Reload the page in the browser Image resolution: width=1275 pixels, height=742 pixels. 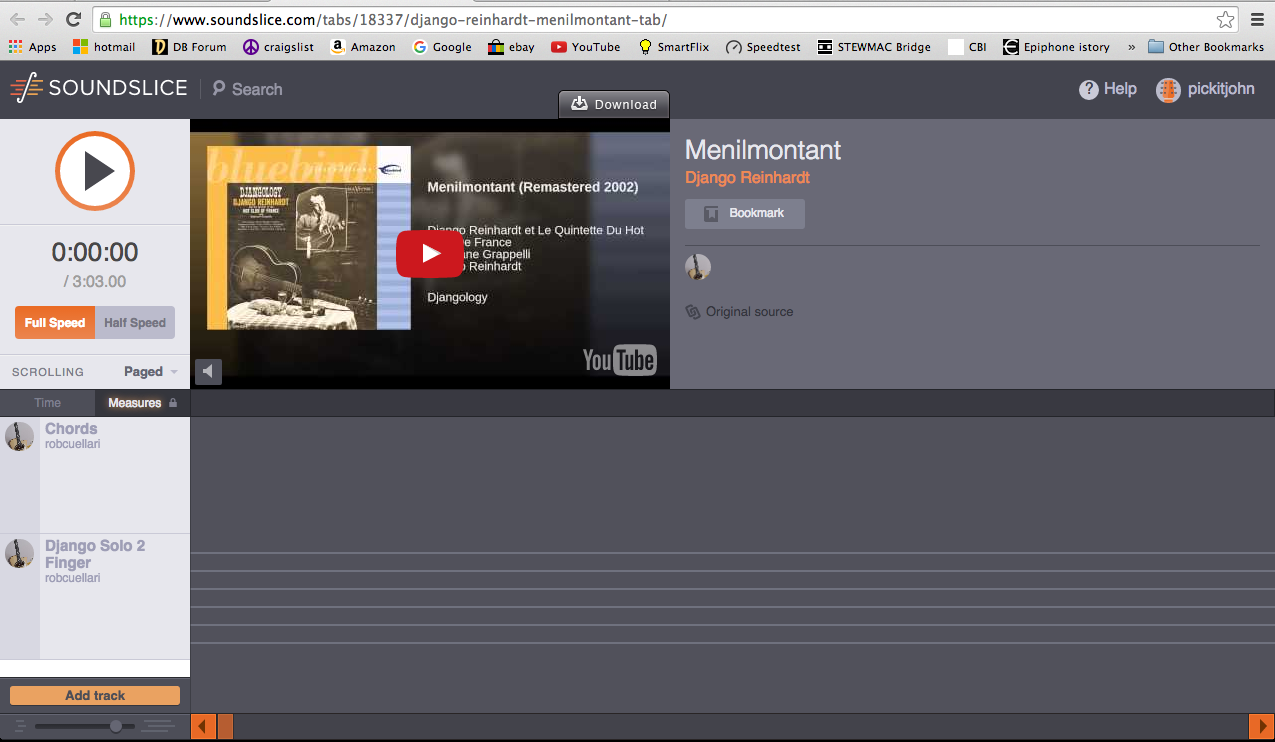click(73, 19)
